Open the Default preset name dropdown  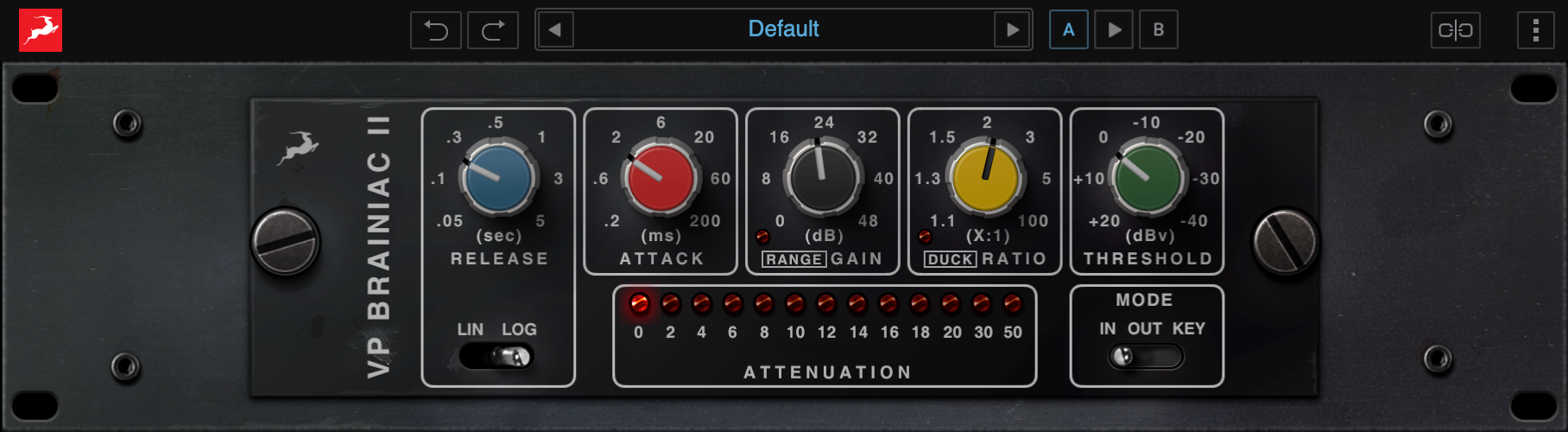click(x=783, y=30)
